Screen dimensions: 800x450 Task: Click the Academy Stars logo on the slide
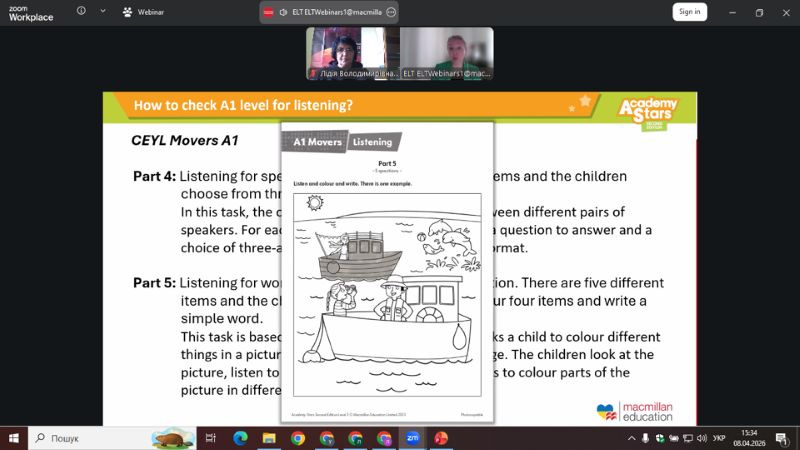[x=648, y=113]
